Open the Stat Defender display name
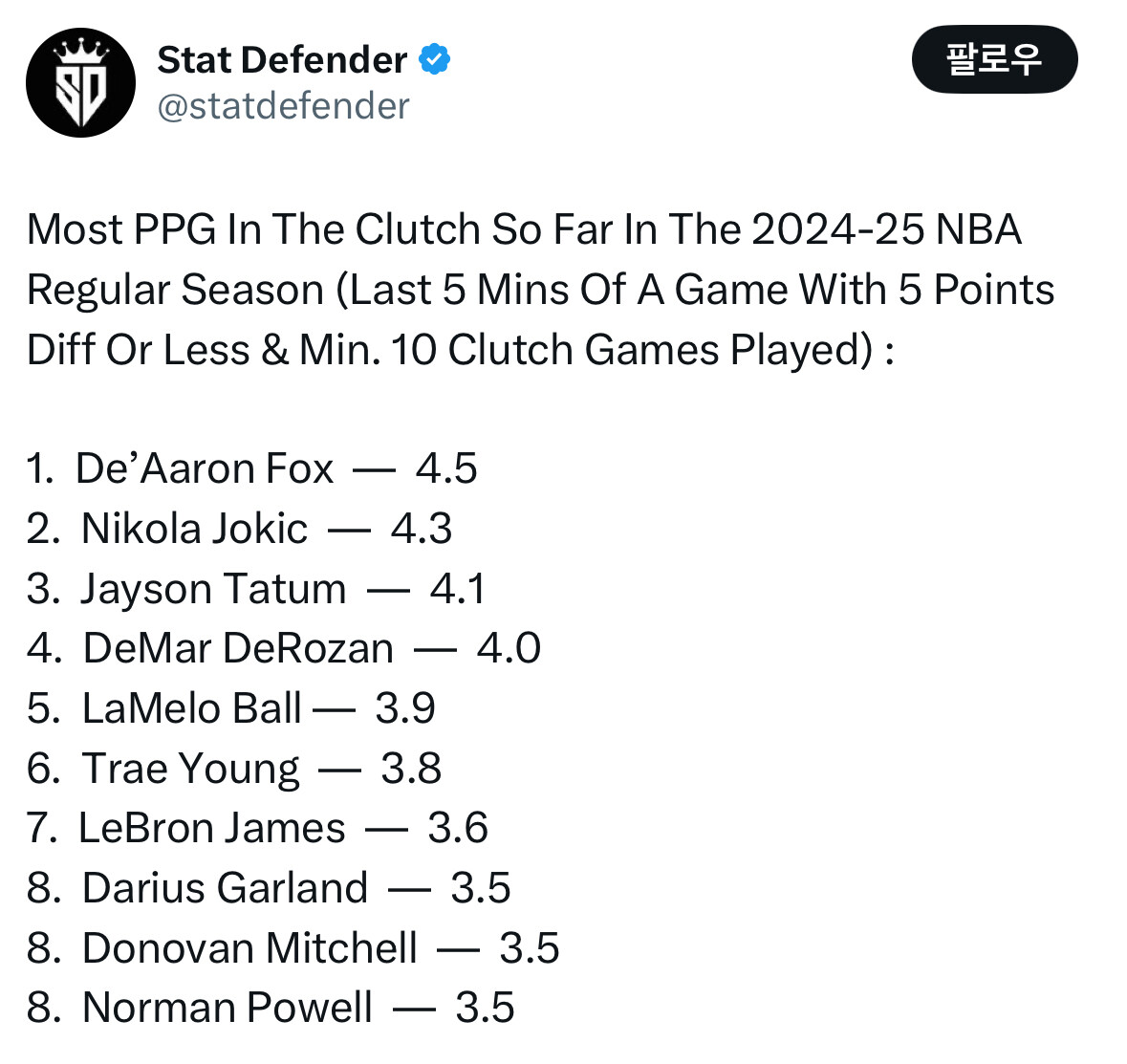1127x1064 pixels. click(282, 59)
